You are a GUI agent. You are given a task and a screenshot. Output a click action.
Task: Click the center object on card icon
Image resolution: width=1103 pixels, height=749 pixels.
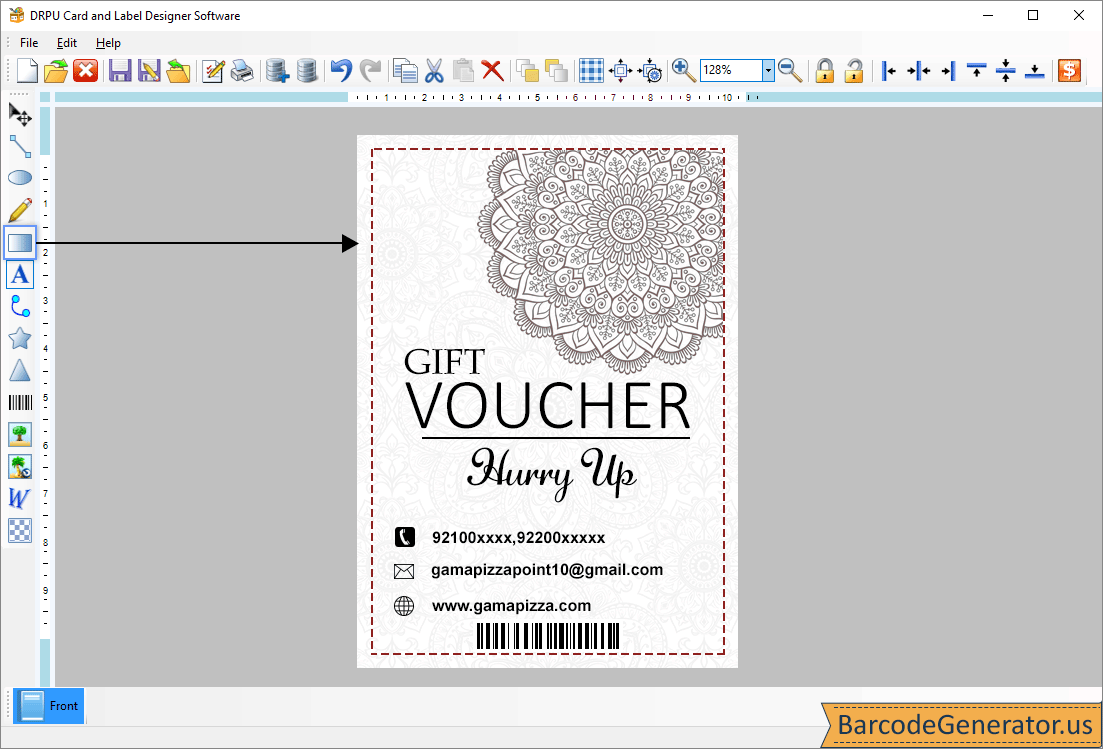[x=620, y=70]
